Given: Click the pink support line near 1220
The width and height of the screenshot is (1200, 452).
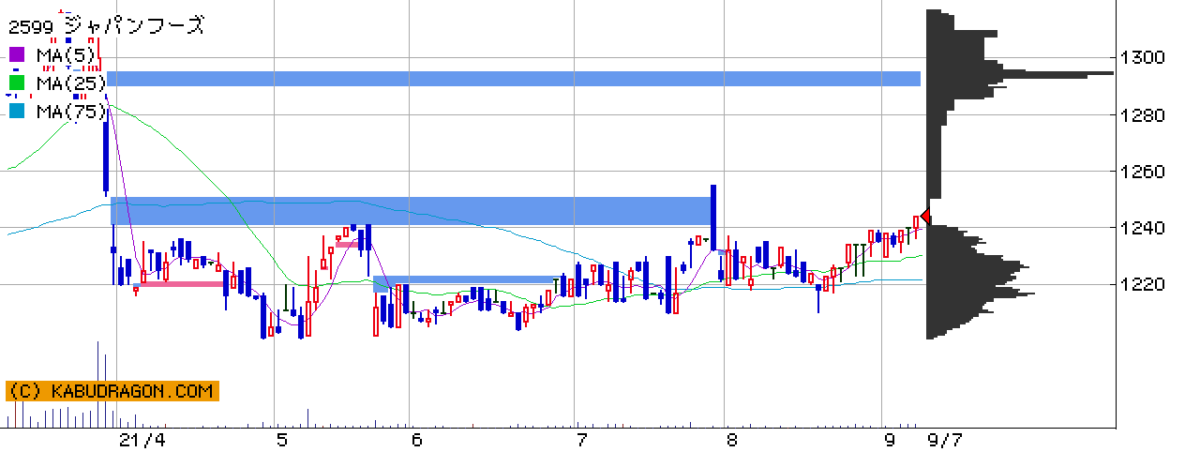Looking at the screenshot, I should click(181, 284).
